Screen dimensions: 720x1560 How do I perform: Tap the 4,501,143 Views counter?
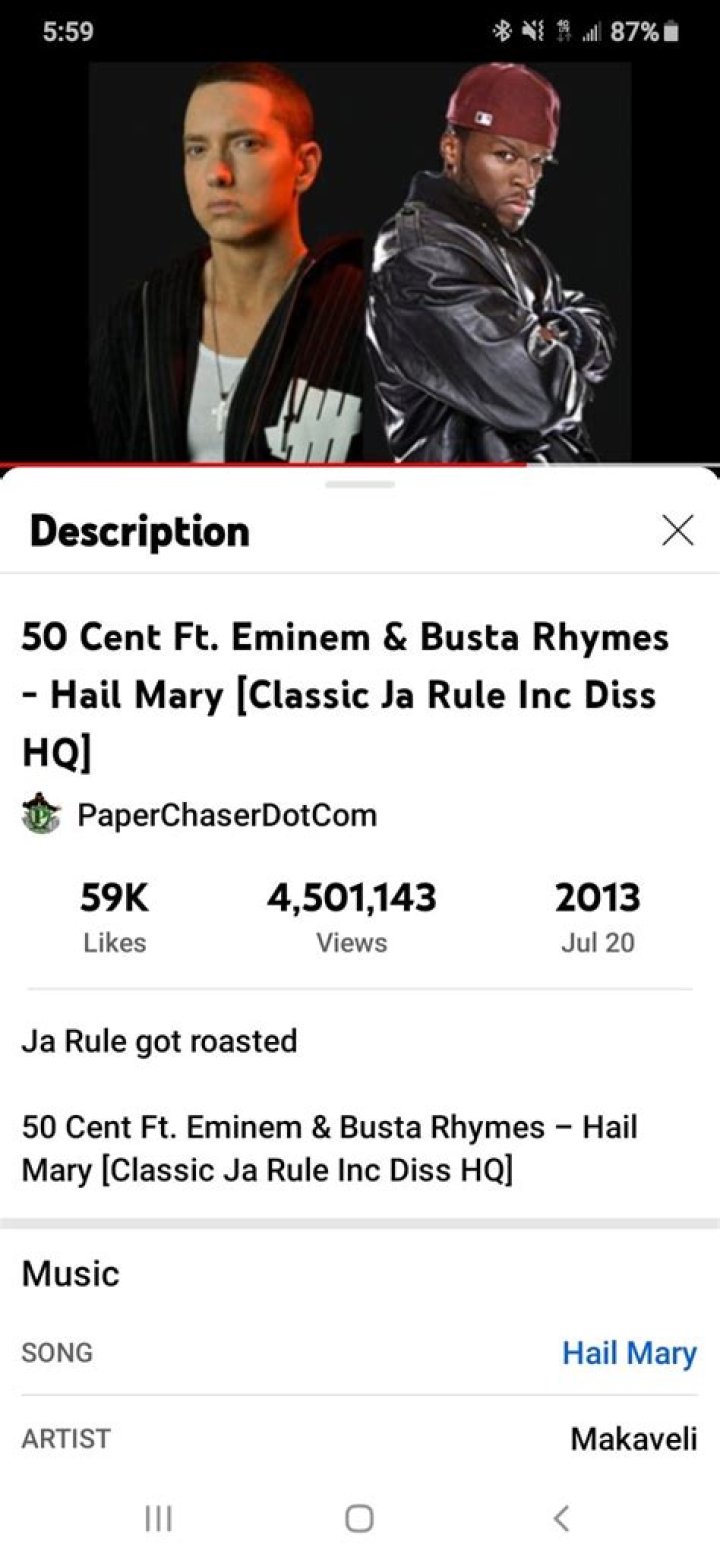(351, 917)
